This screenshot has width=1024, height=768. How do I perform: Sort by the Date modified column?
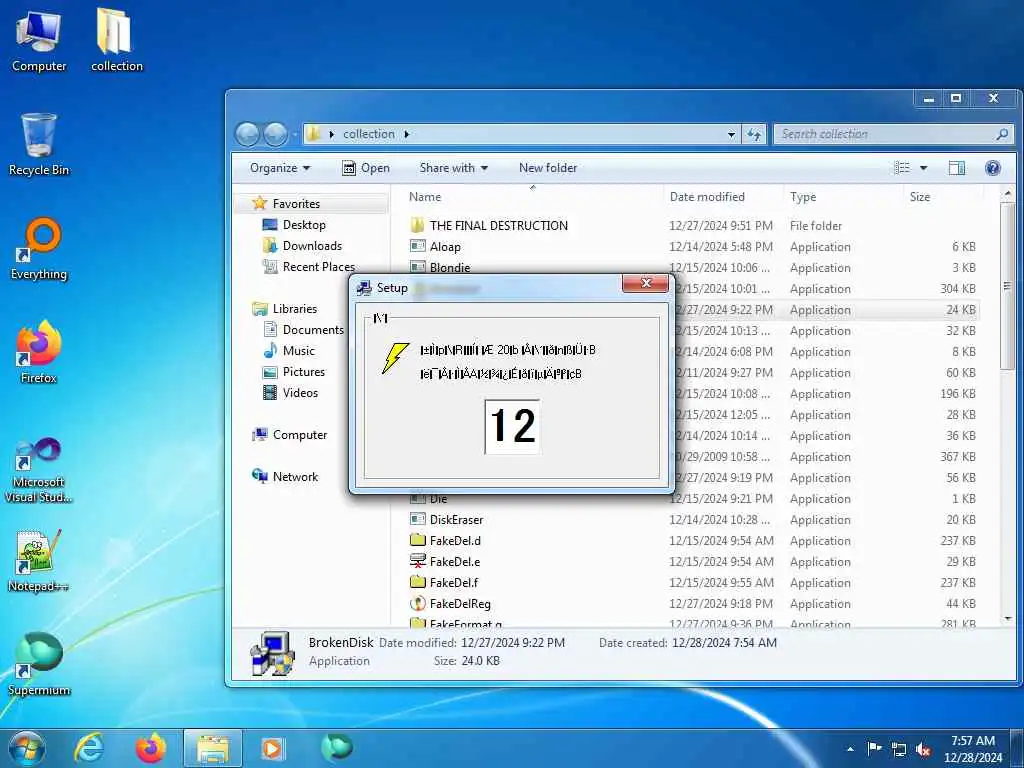pos(723,197)
